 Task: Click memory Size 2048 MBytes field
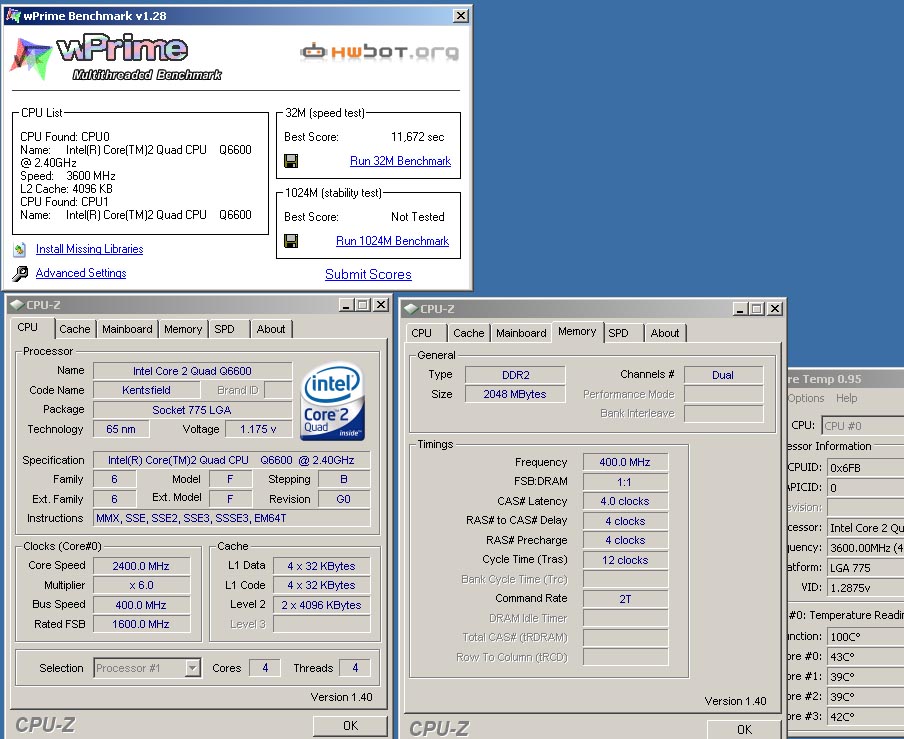(515, 394)
